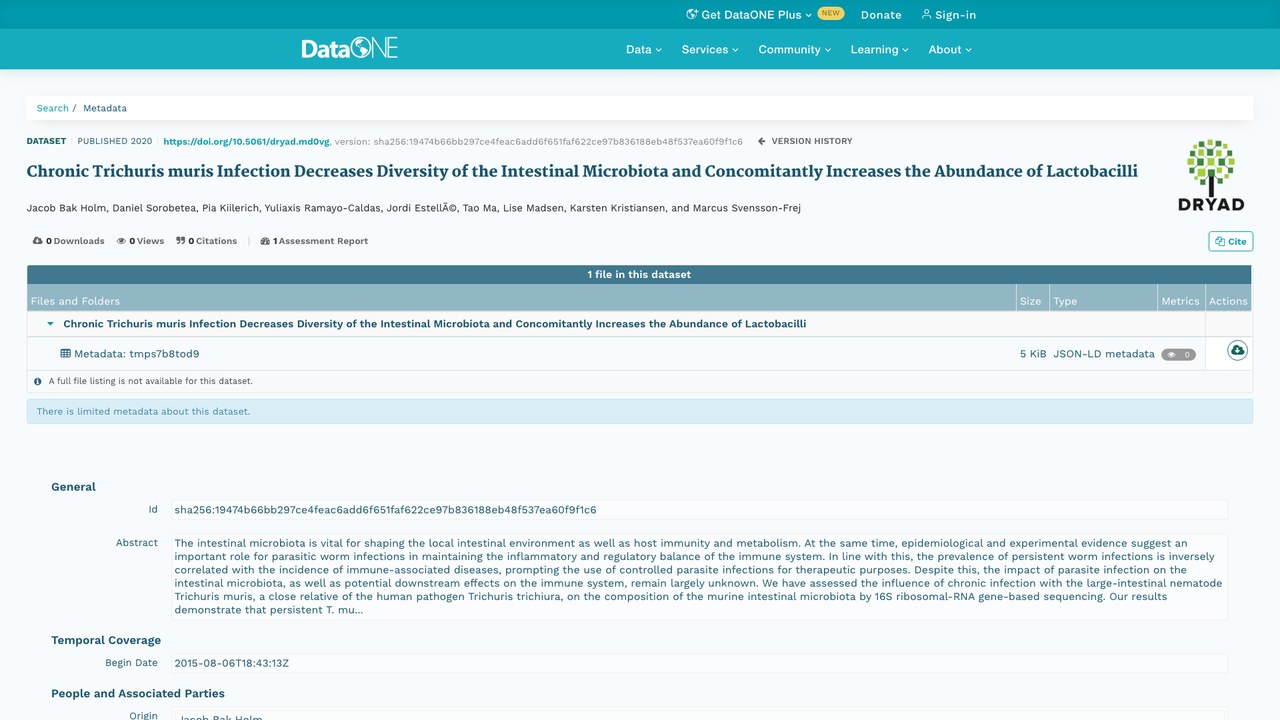This screenshot has height=720, width=1280.
Task: Click the file views metric badge
Action: 1178,354
